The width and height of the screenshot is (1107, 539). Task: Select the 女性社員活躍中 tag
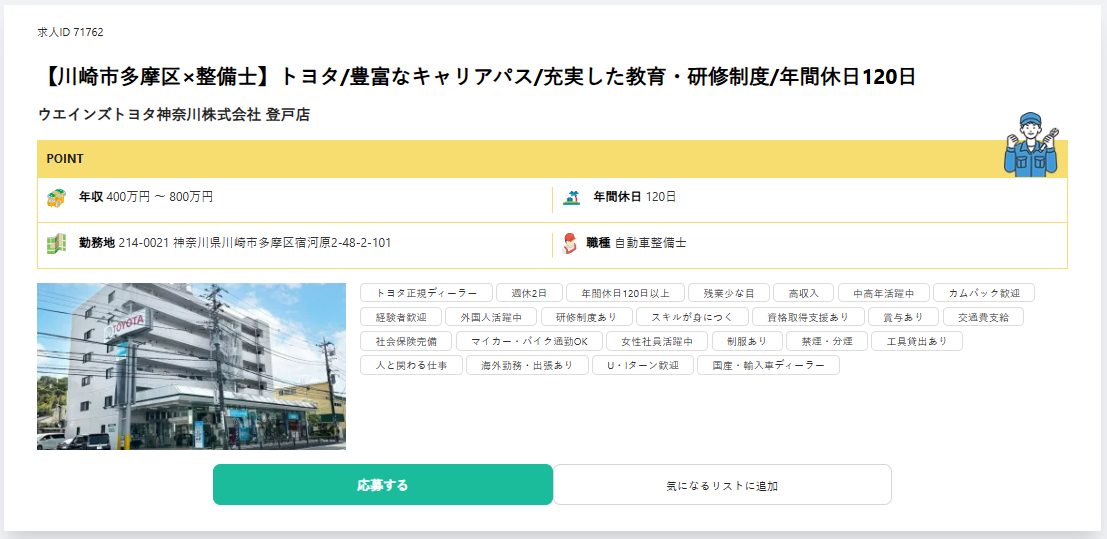tap(657, 341)
